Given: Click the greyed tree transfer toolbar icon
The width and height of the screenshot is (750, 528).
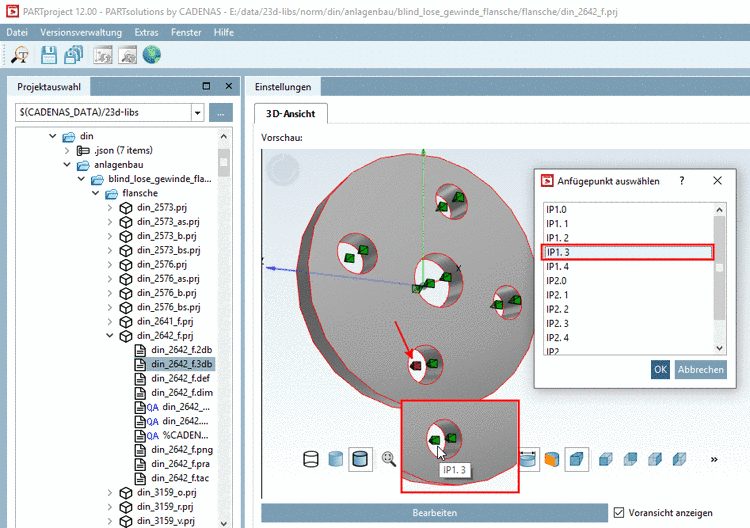Looking at the screenshot, I should [x=103, y=55].
